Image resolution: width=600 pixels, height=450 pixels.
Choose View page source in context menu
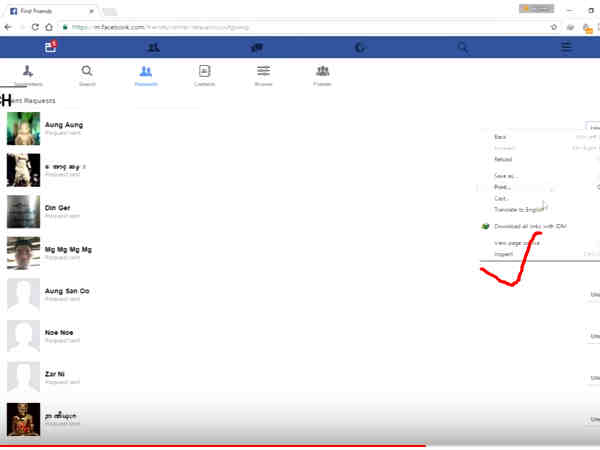tap(517, 242)
